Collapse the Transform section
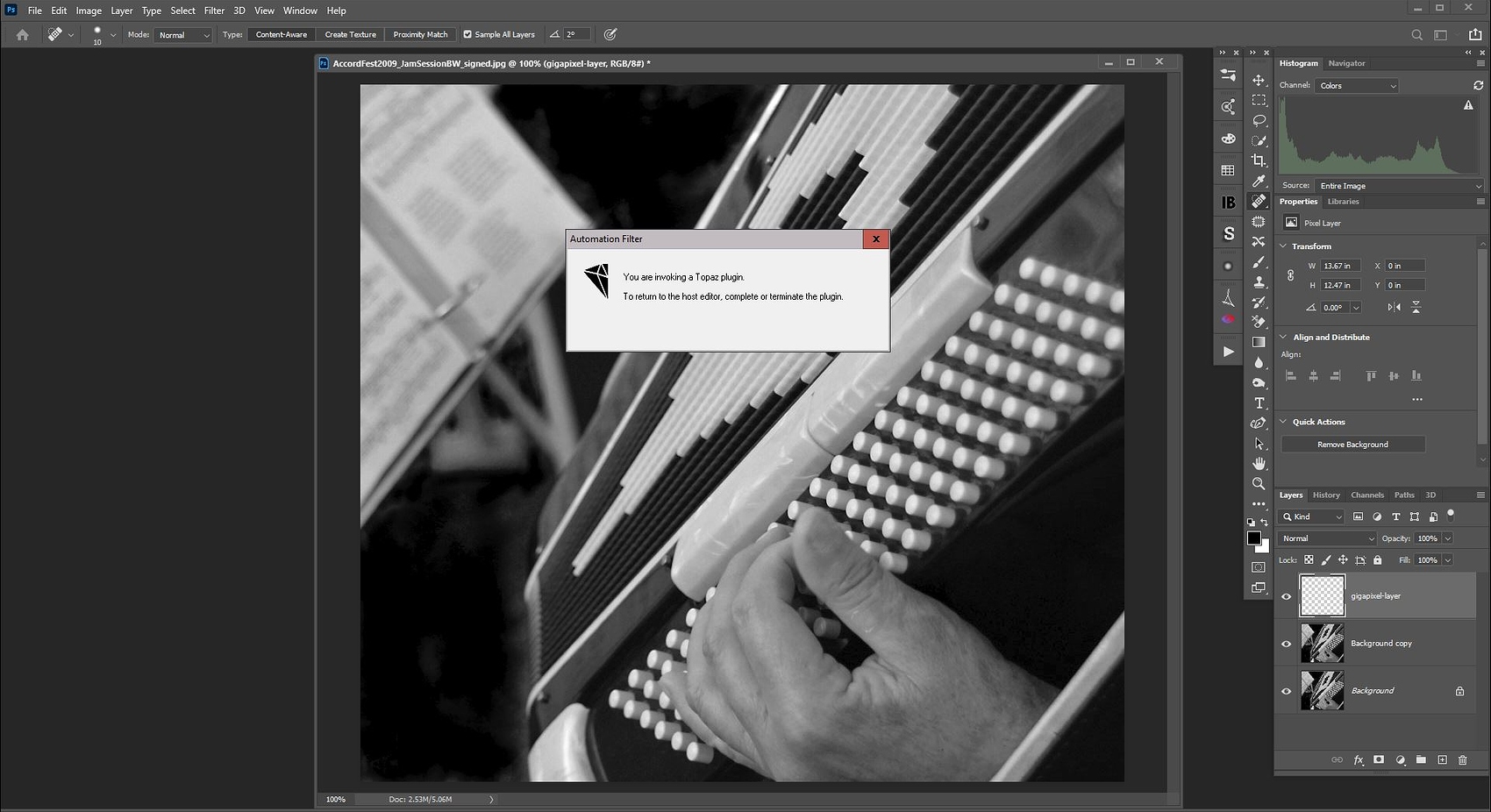This screenshot has width=1491, height=812. click(x=1283, y=246)
